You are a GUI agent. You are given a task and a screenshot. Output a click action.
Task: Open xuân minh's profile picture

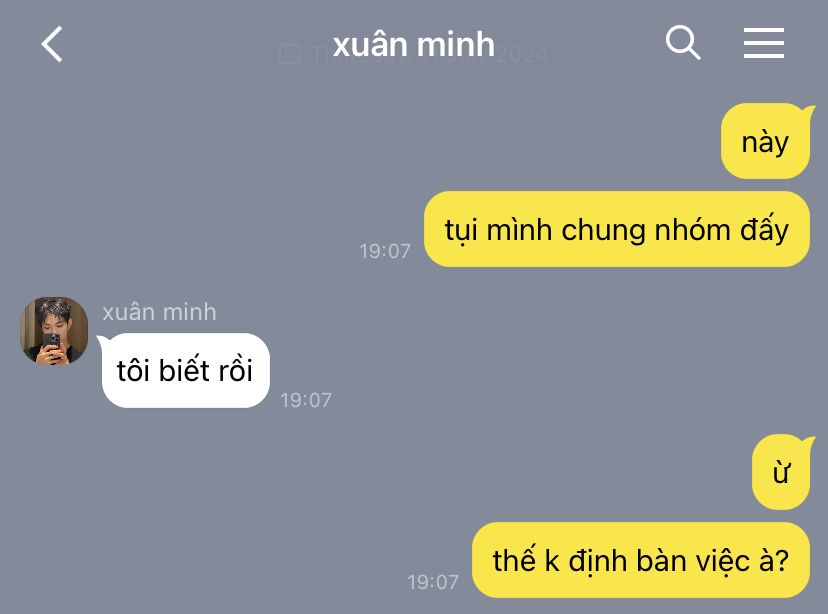coord(54,330)
